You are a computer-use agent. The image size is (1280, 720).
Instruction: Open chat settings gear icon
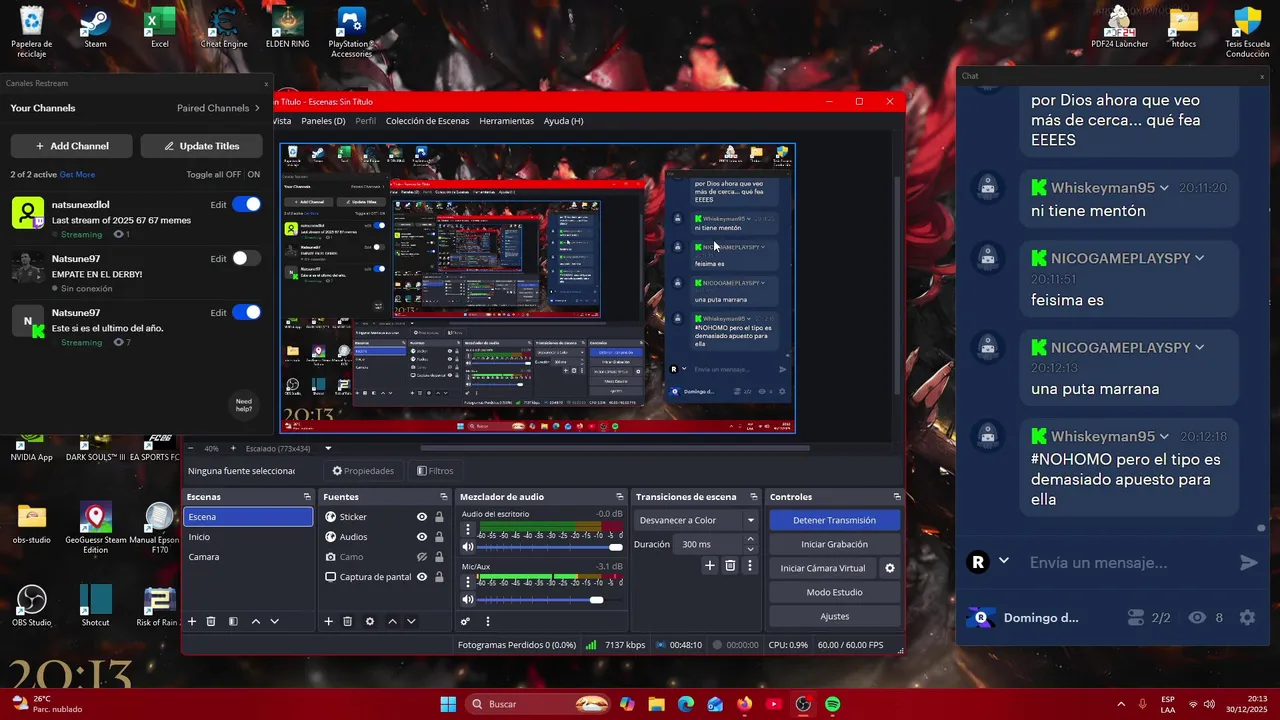coord(1247,618)
